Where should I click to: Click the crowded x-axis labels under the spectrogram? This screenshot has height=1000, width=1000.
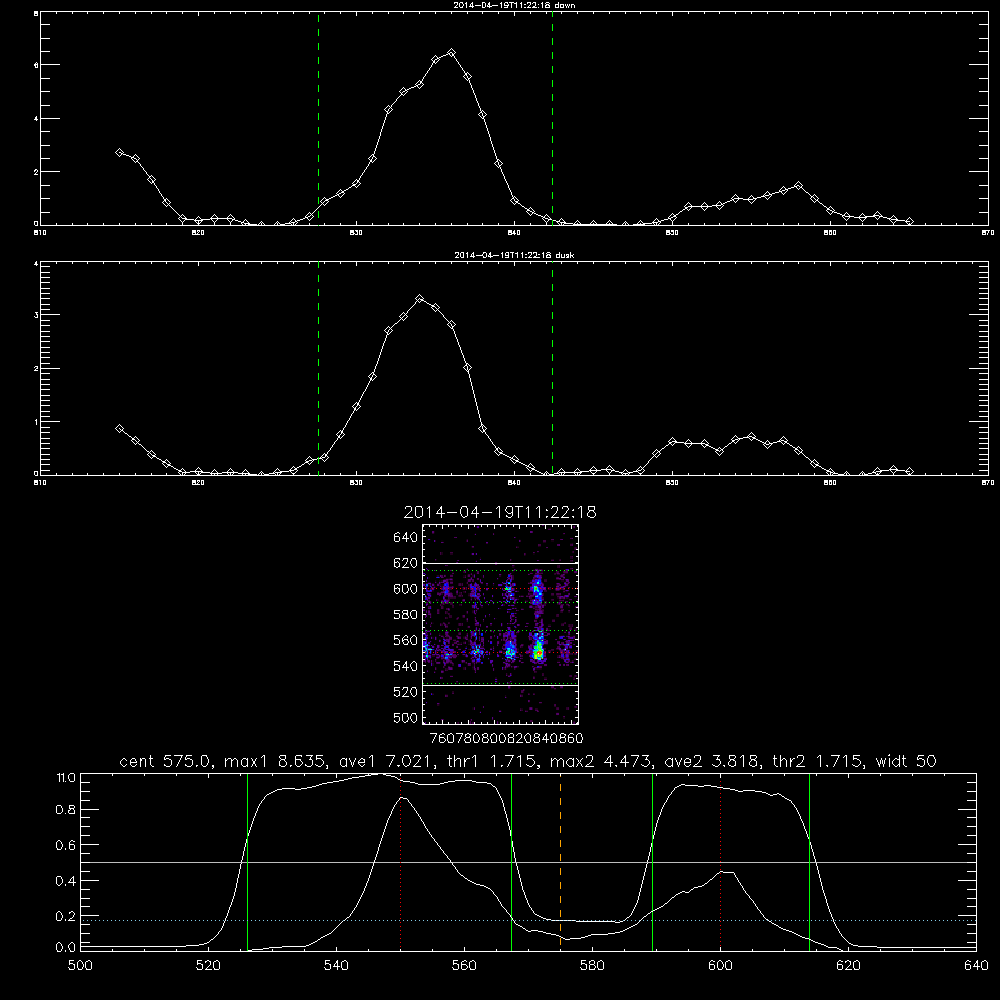pos(506,739)
